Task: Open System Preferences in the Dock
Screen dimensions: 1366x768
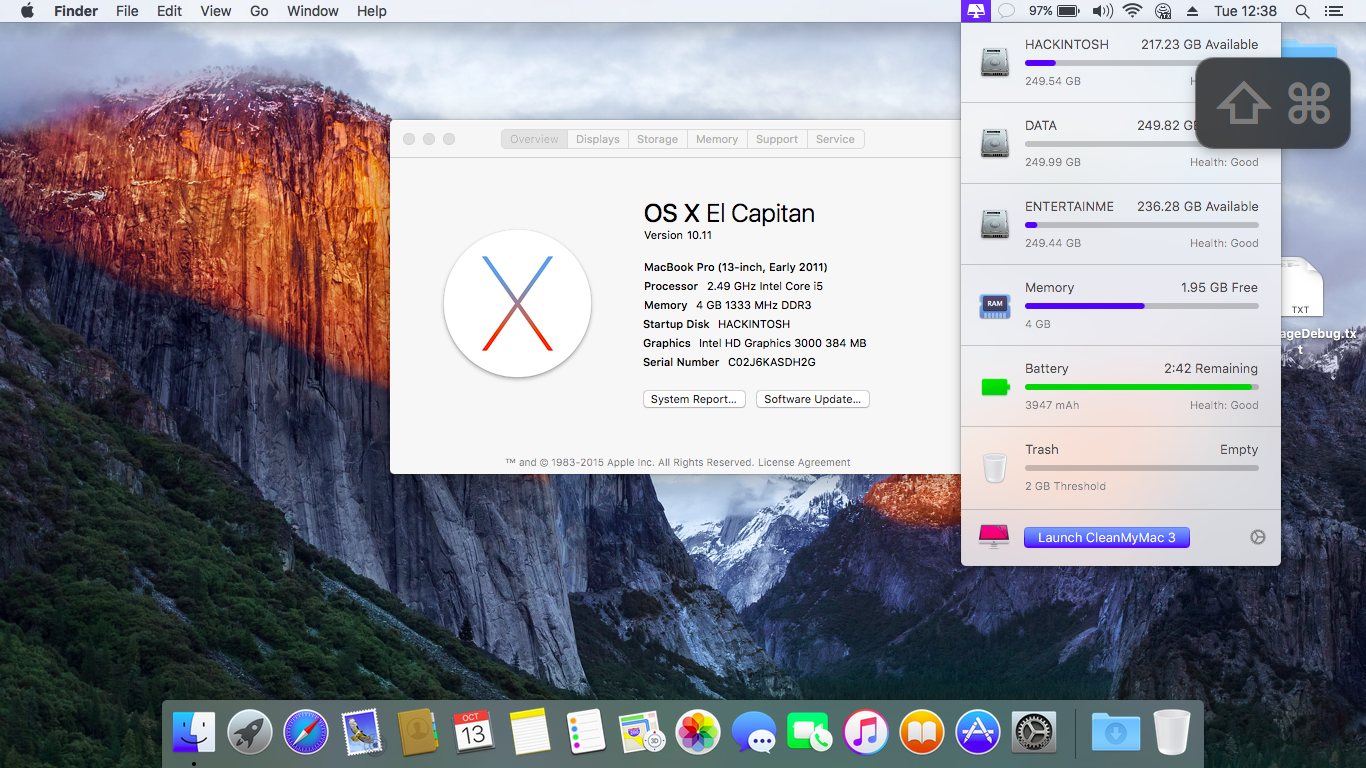Action: pos(1034,732)
